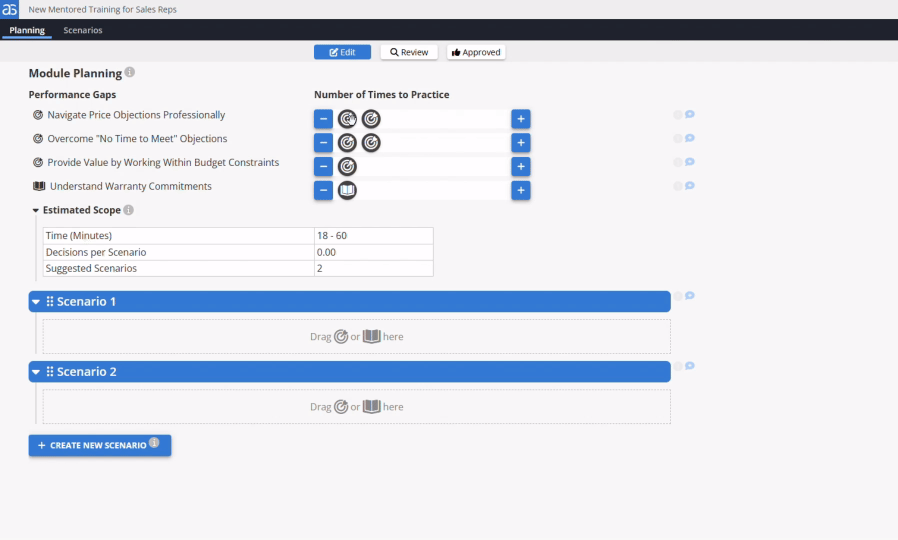
Task: Select the Planning tab
Action: (x=27, y=30)
